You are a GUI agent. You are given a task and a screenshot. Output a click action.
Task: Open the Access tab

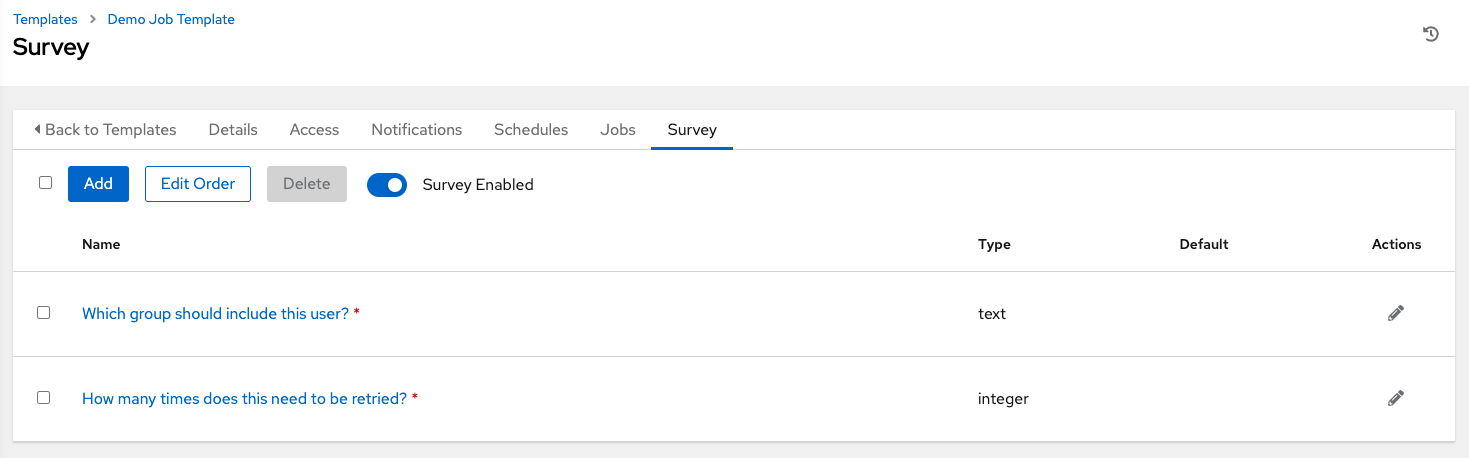pyautogui.click(x=314, y=130)
